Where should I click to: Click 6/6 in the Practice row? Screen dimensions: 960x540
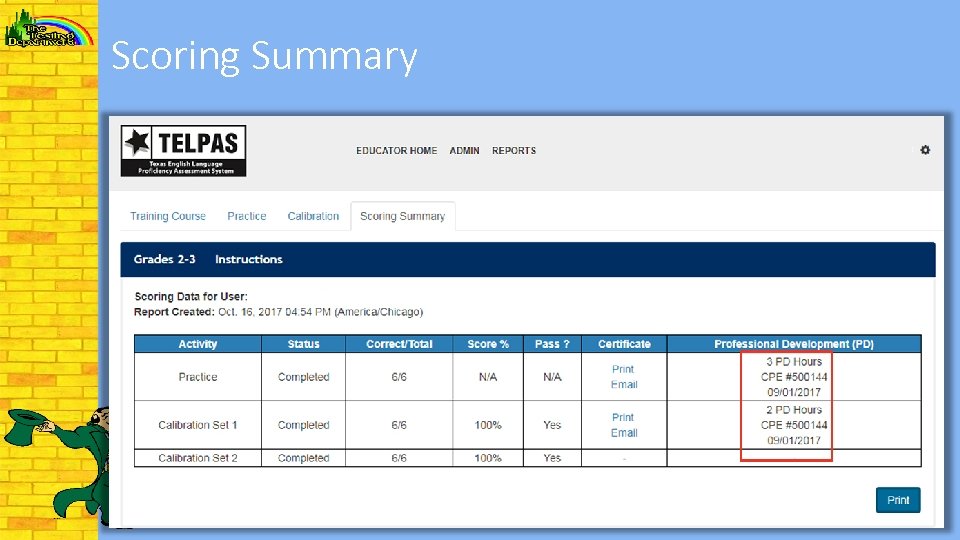click(x=399, y=377)
